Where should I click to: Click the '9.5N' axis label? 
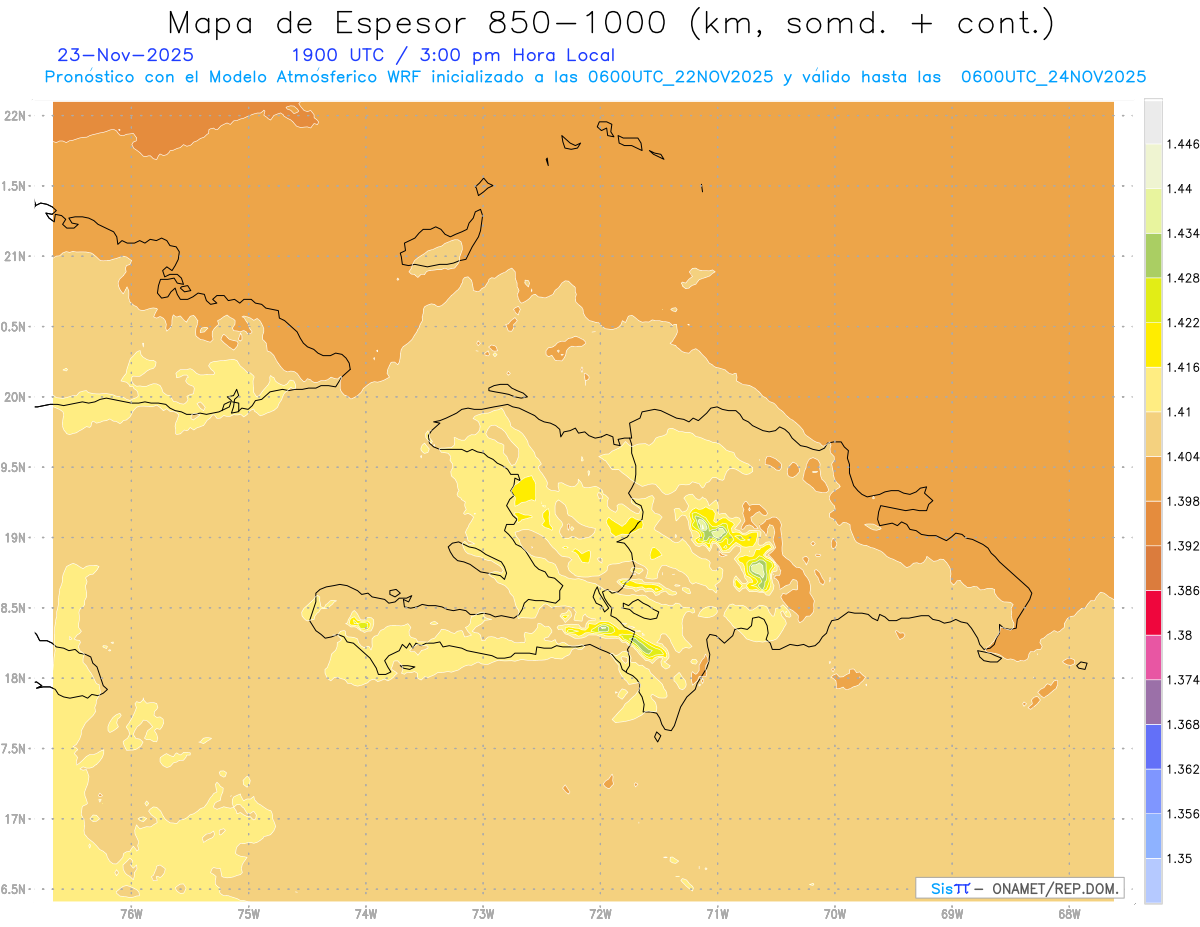15,468
